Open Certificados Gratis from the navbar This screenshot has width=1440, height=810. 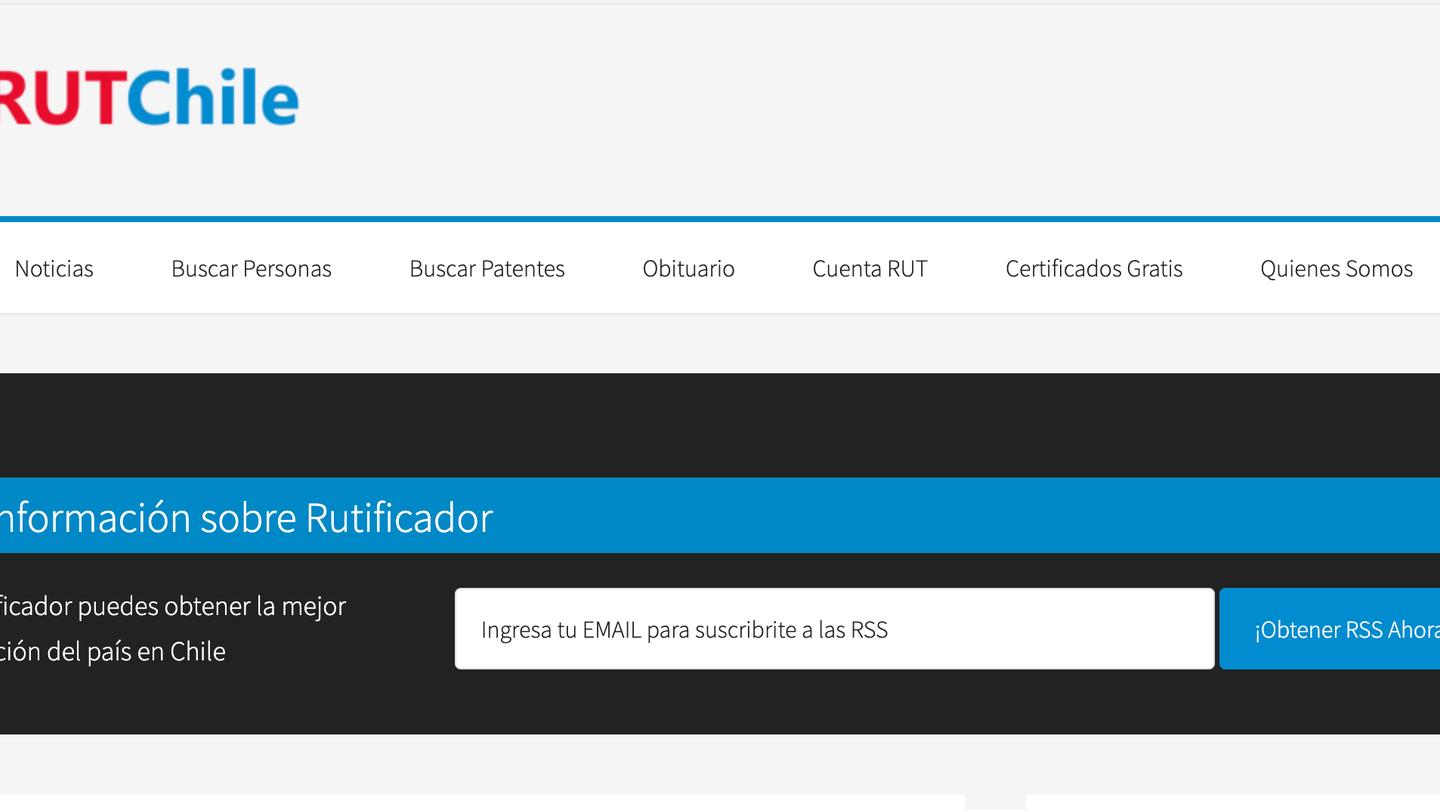coord(1094,268)
